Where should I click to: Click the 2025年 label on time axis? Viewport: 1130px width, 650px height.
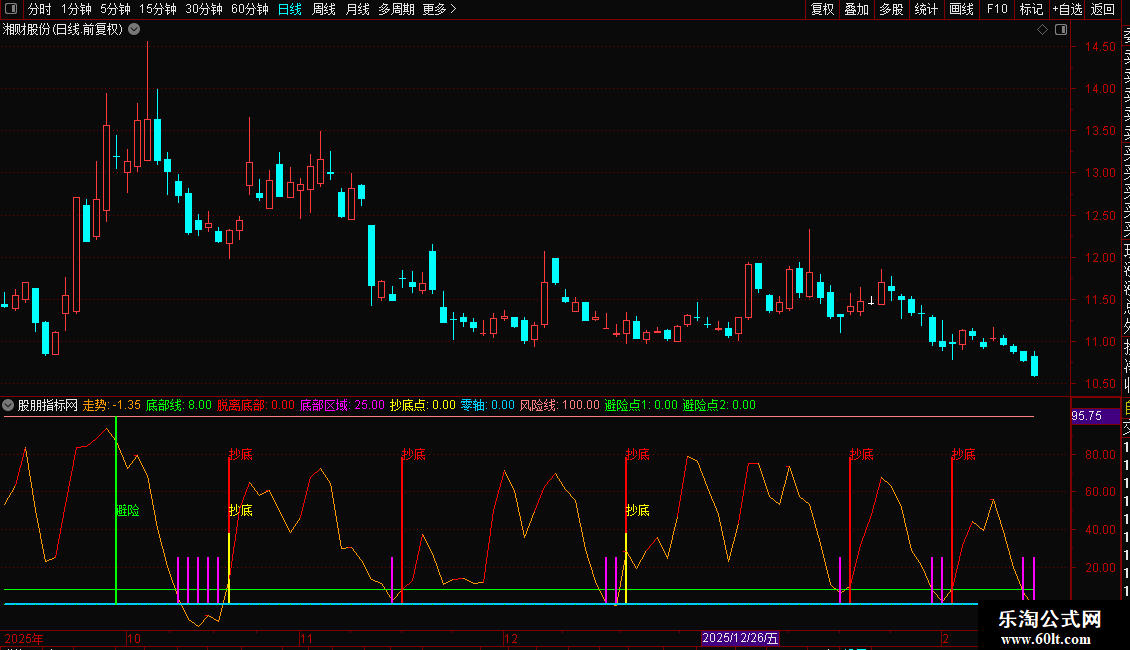click(24, 638)
